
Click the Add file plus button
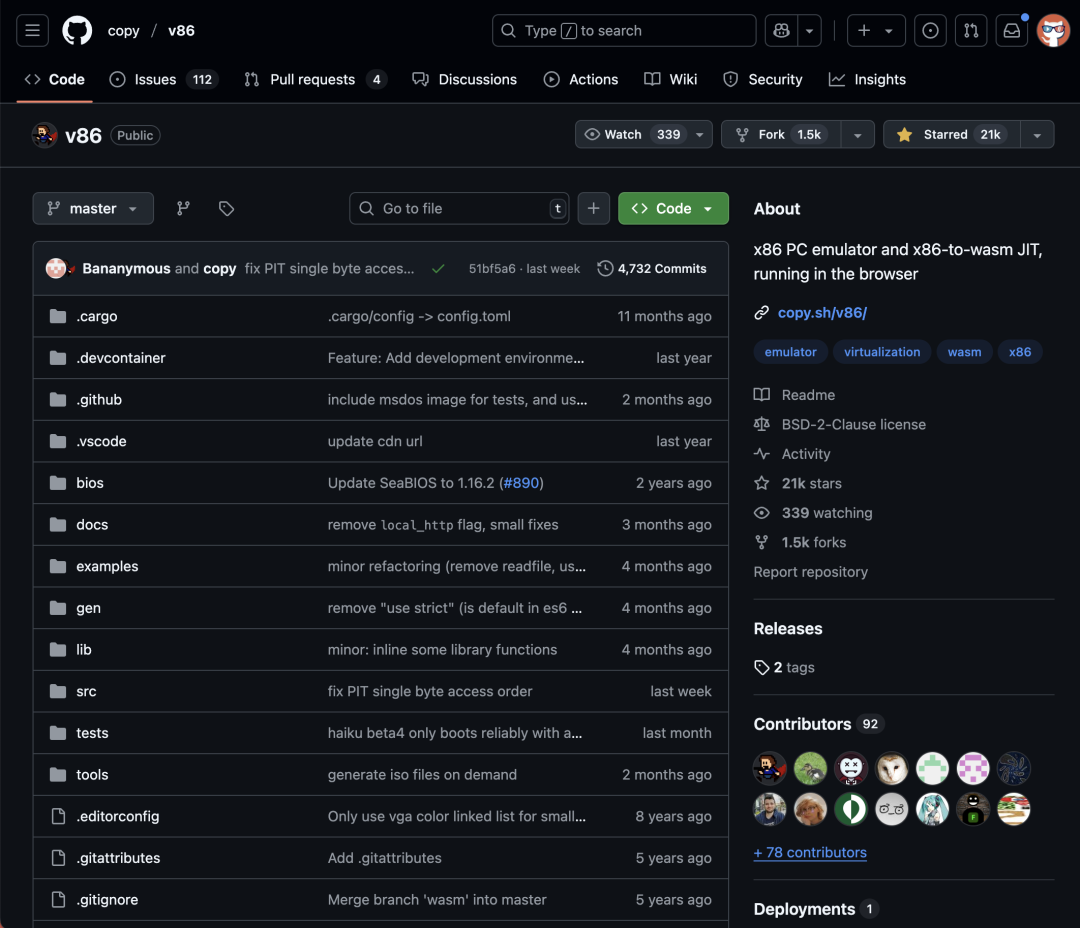tap(594, 208)
